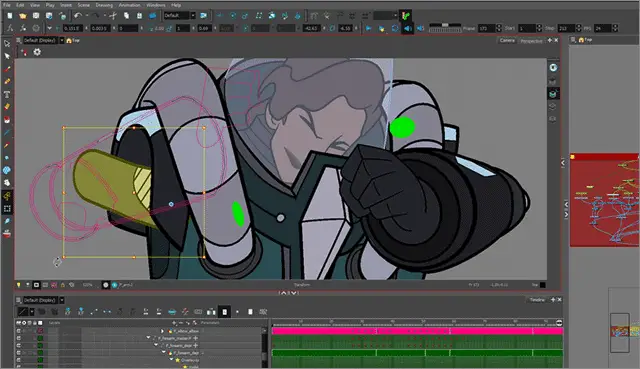Viewport: 640px width, 369px height.
Task: Click the plus button beside Perspective tab
Action: point(549,40)
